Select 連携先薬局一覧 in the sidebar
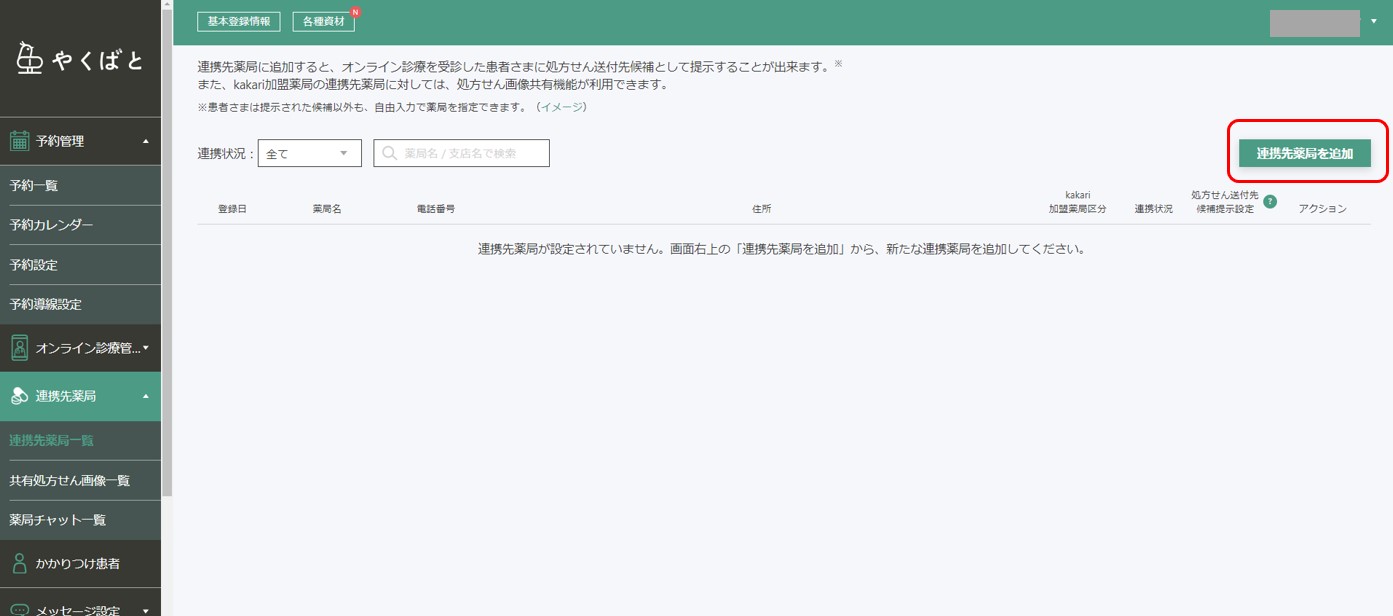 (x=80, y=440)
